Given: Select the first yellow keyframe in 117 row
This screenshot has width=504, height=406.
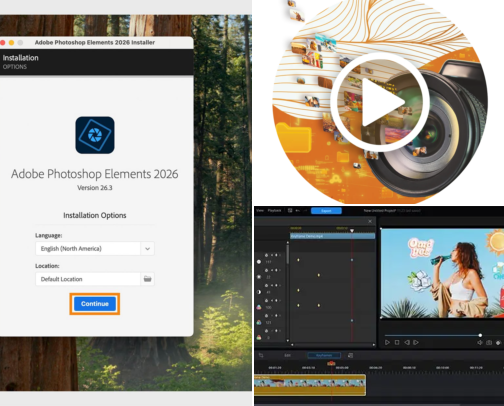Looking at the screenshot, I should [298, 260].
